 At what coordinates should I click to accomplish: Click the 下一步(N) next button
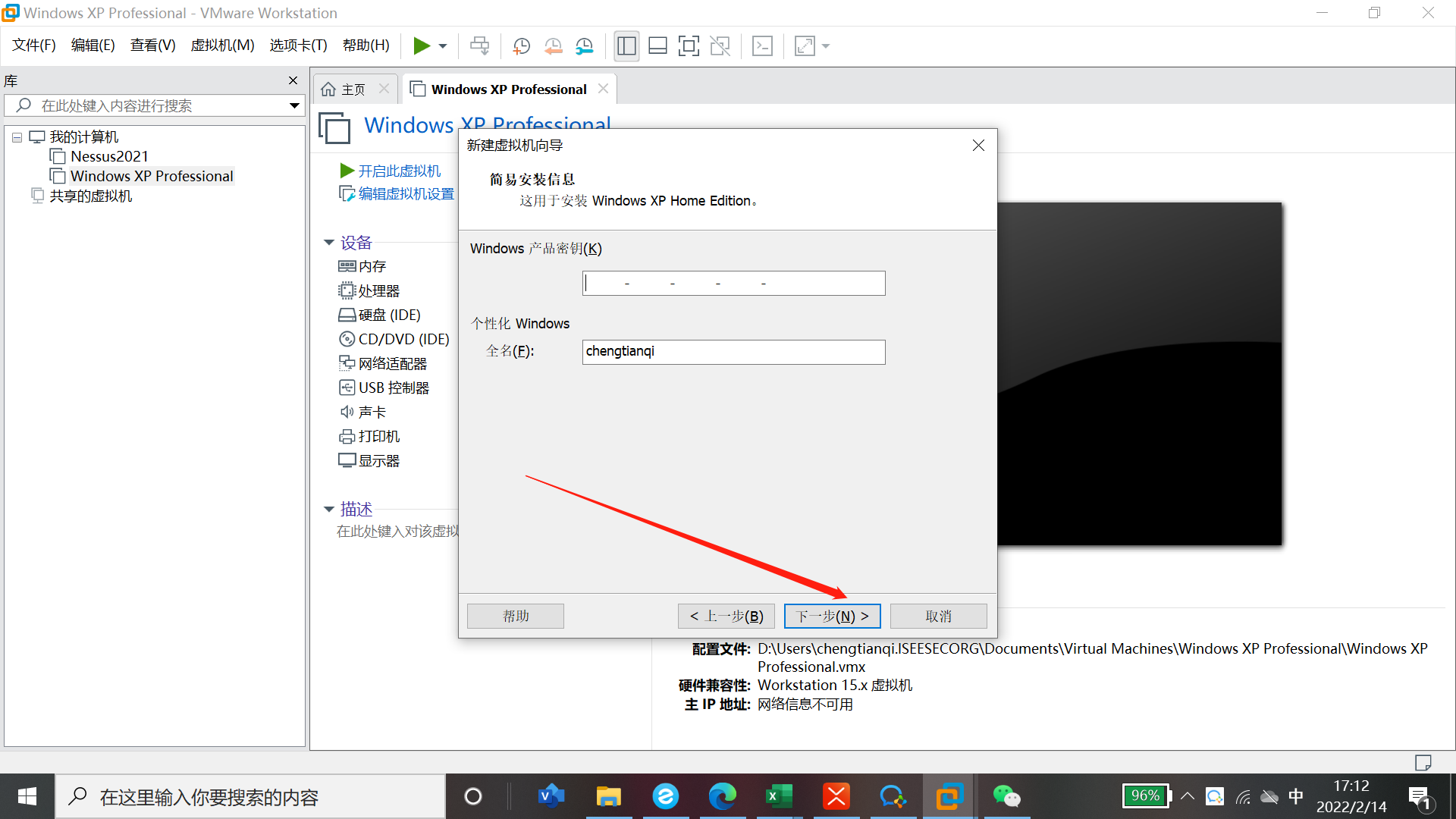pyautogui.click(x=833, y=616)
